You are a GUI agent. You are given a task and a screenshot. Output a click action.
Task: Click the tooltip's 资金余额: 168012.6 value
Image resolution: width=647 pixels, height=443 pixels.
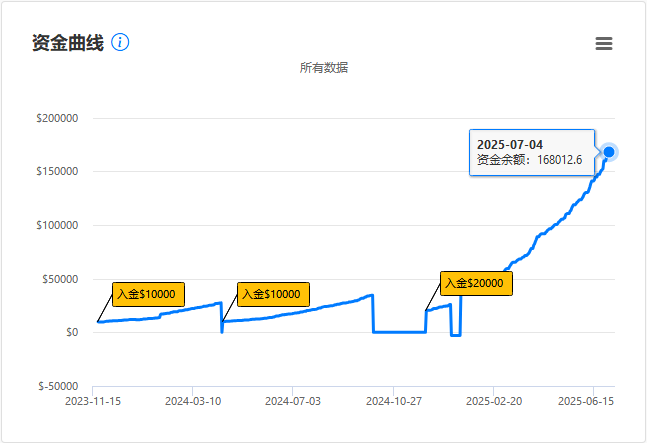click(529, 160)
